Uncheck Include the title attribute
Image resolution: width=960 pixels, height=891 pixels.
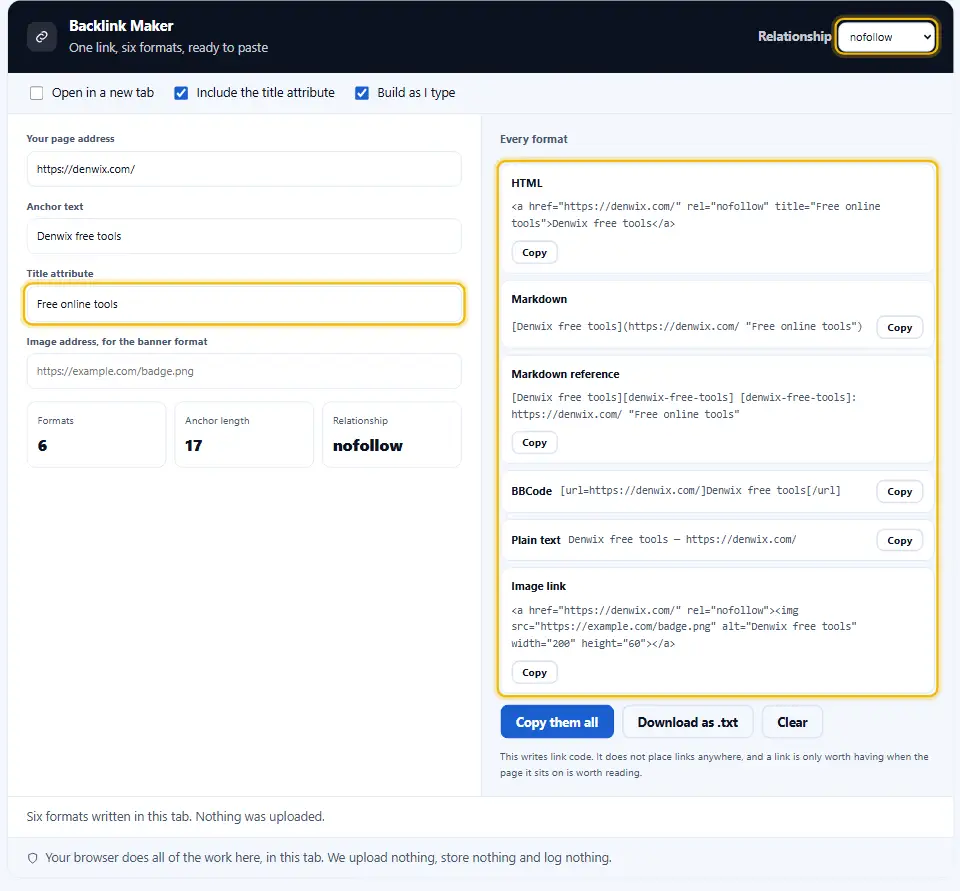click(181, 93)
